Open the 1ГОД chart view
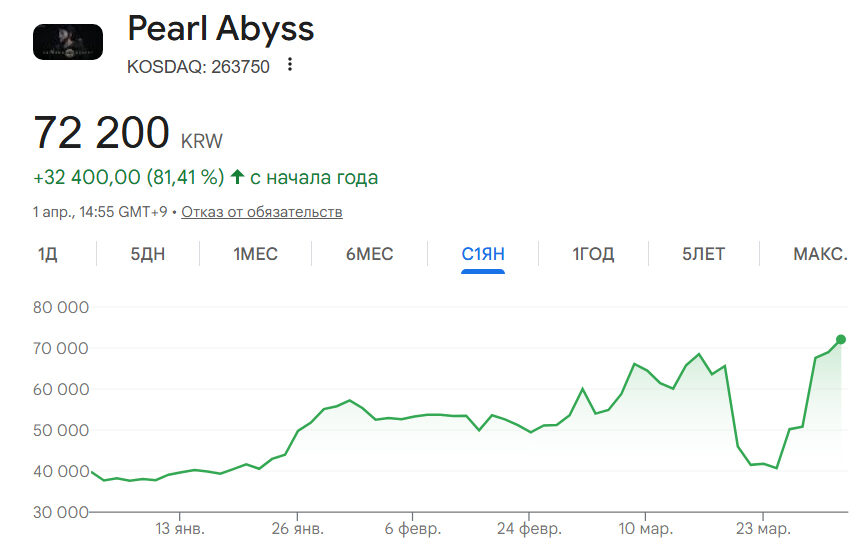The height and width of the screenshot is (548, 861). 593,254
